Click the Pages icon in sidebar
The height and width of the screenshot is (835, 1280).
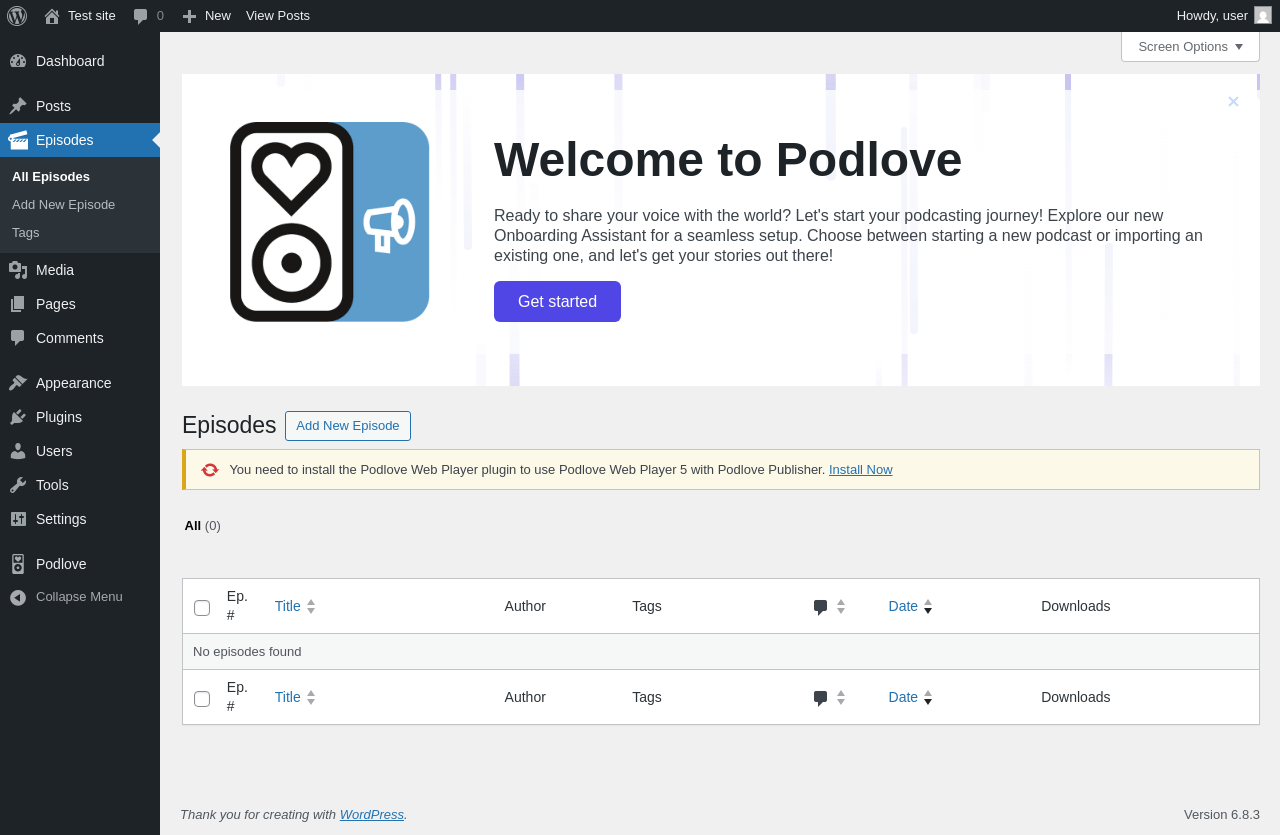point(18,304)
